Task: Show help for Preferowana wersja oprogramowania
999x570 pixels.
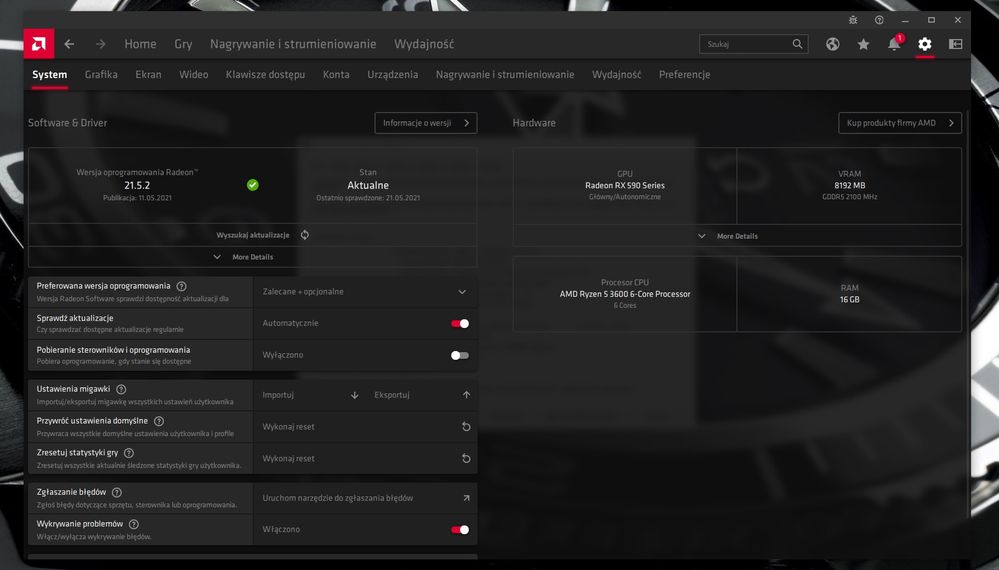Action: click(182, 287)
